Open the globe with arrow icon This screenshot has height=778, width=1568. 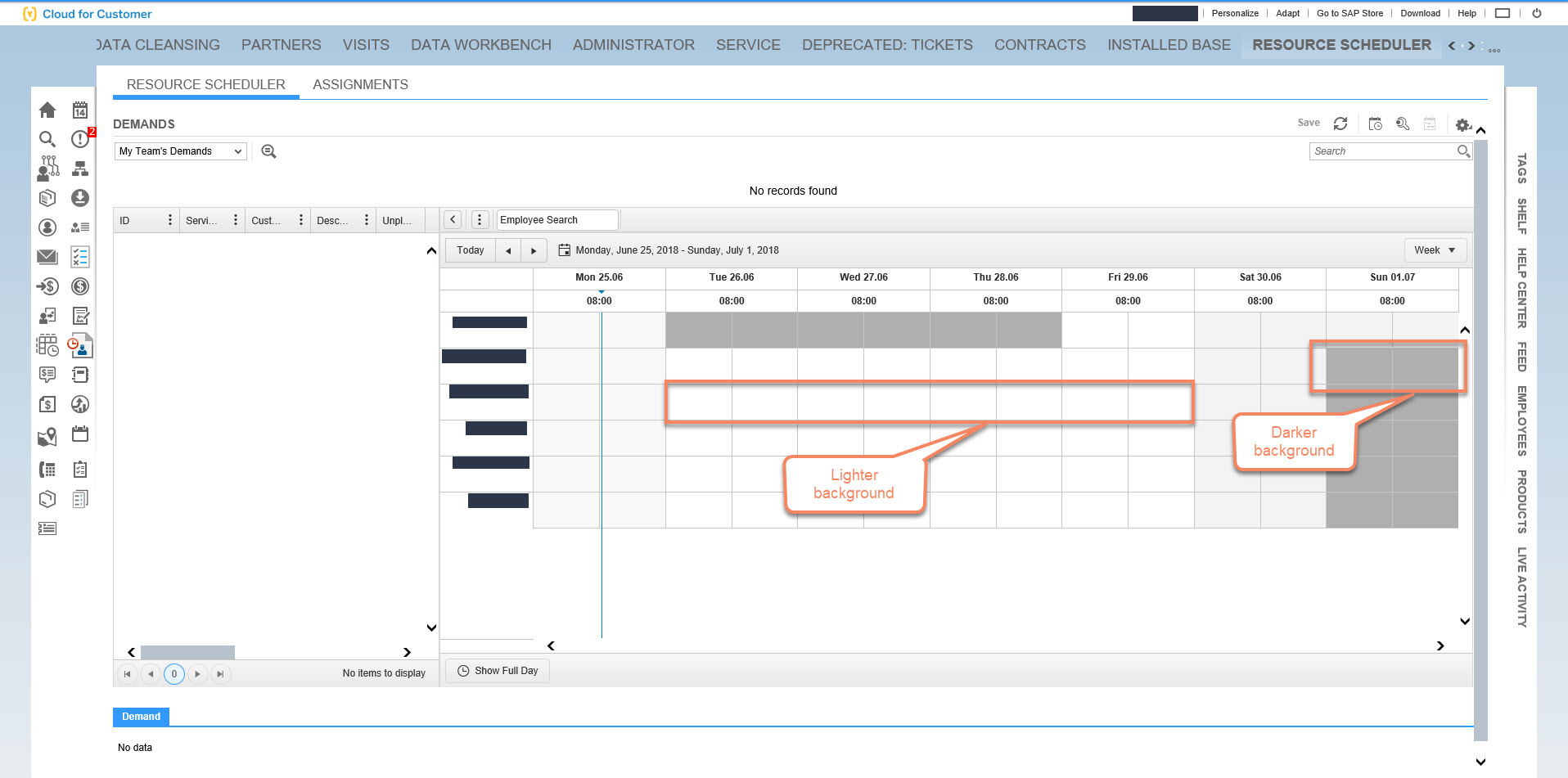coord(80,404)
